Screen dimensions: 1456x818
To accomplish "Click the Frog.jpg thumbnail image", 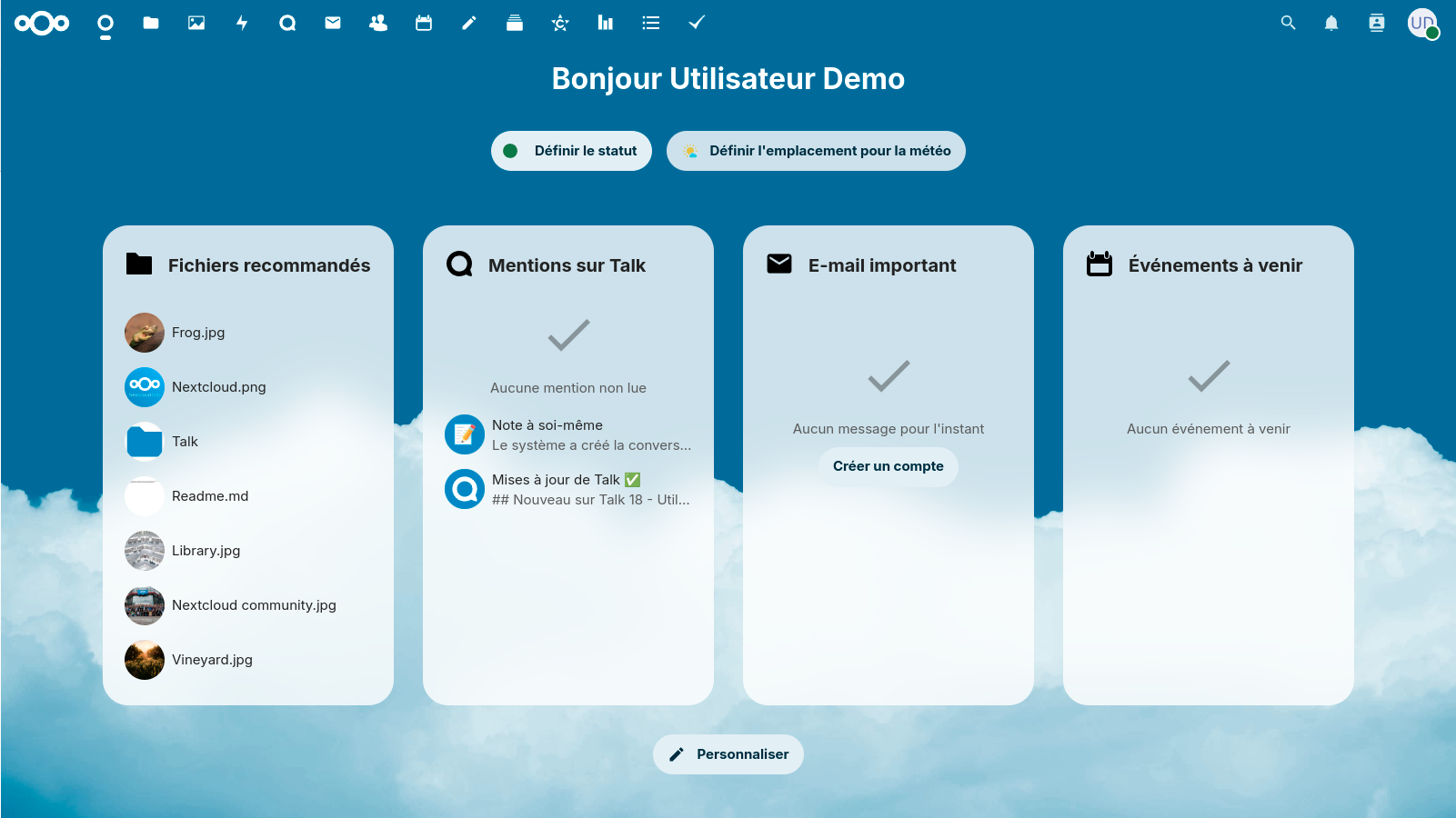I will click(145, 333).
